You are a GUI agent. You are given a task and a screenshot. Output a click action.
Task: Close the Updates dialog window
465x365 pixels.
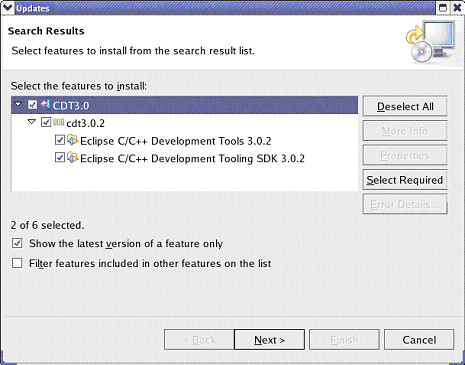click(x=457, y=8)
